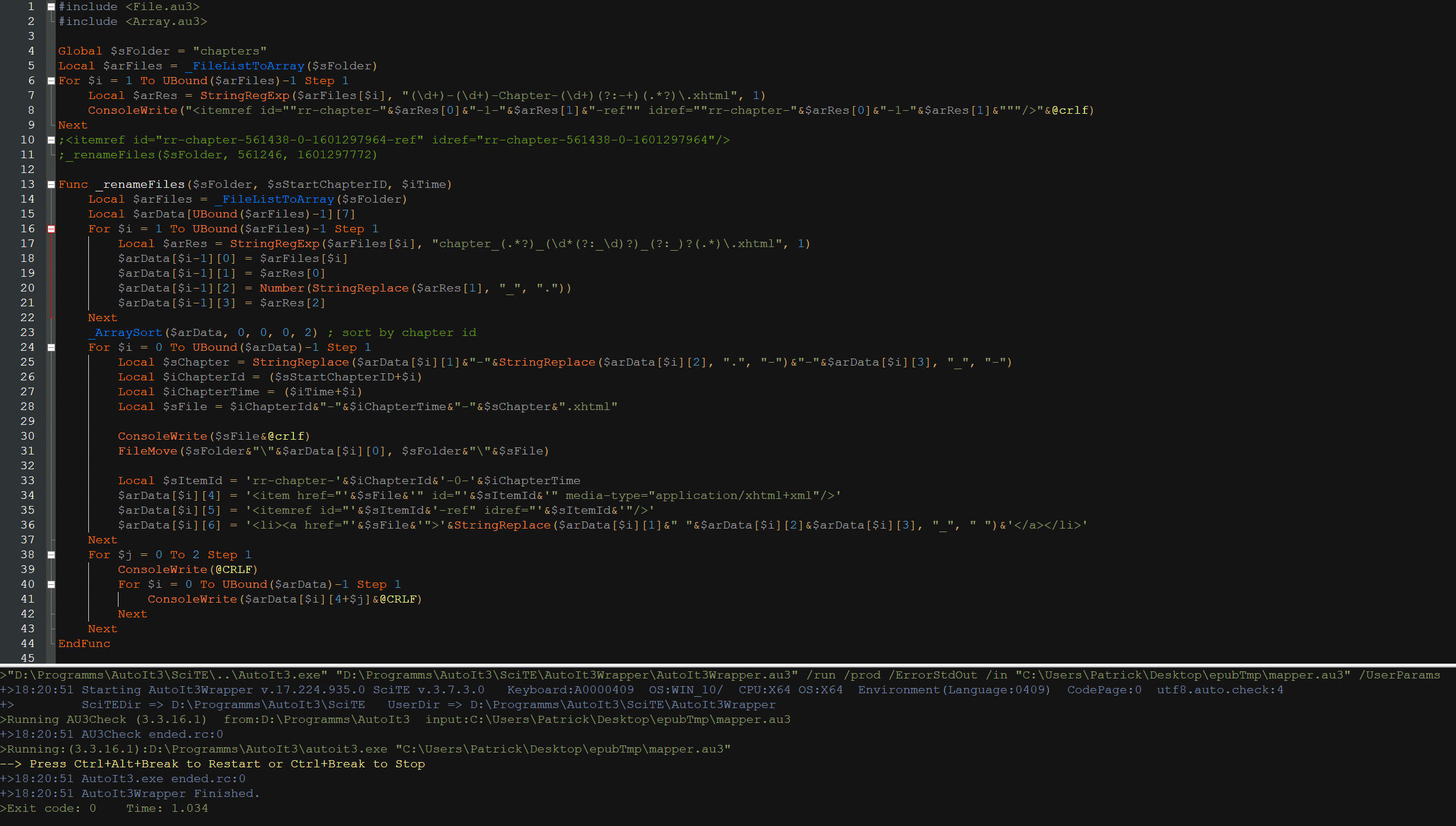
Task: Place cursor on the EndFunc keyword
Action: point(84,643)
